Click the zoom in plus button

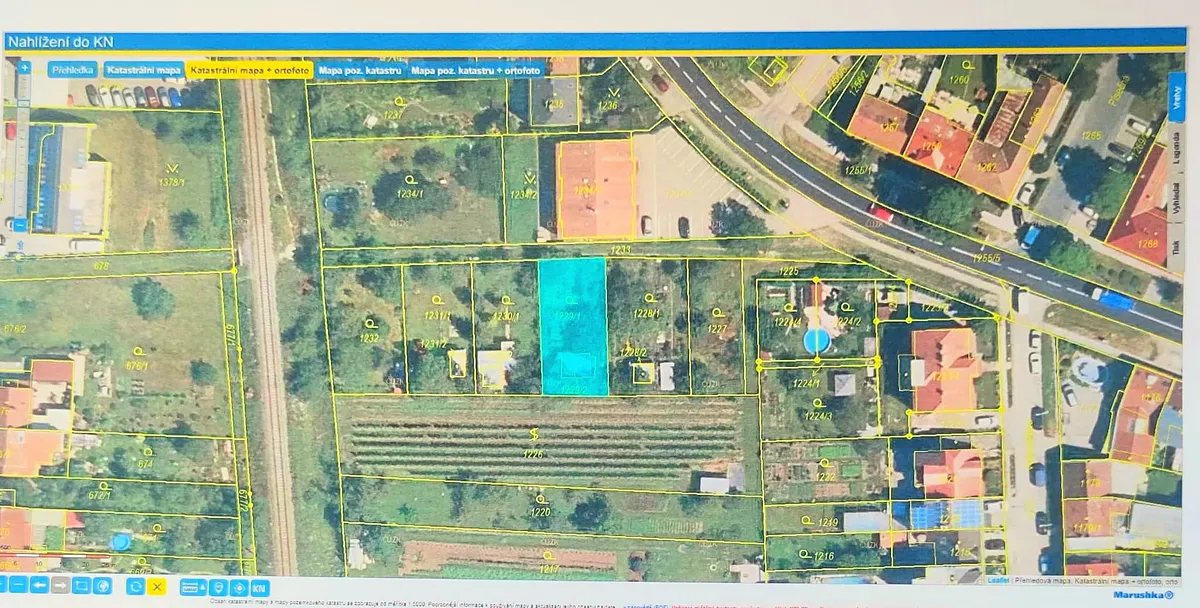point(23,68)
